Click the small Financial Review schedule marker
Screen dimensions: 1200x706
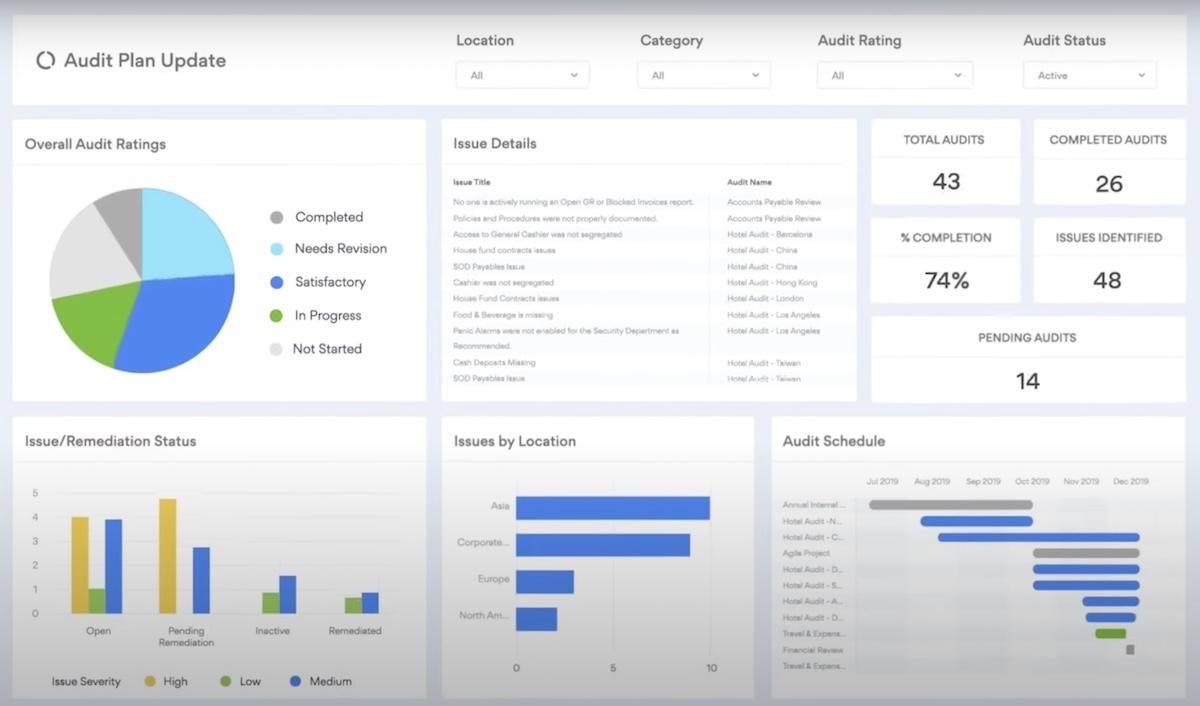pos(1130,649)
